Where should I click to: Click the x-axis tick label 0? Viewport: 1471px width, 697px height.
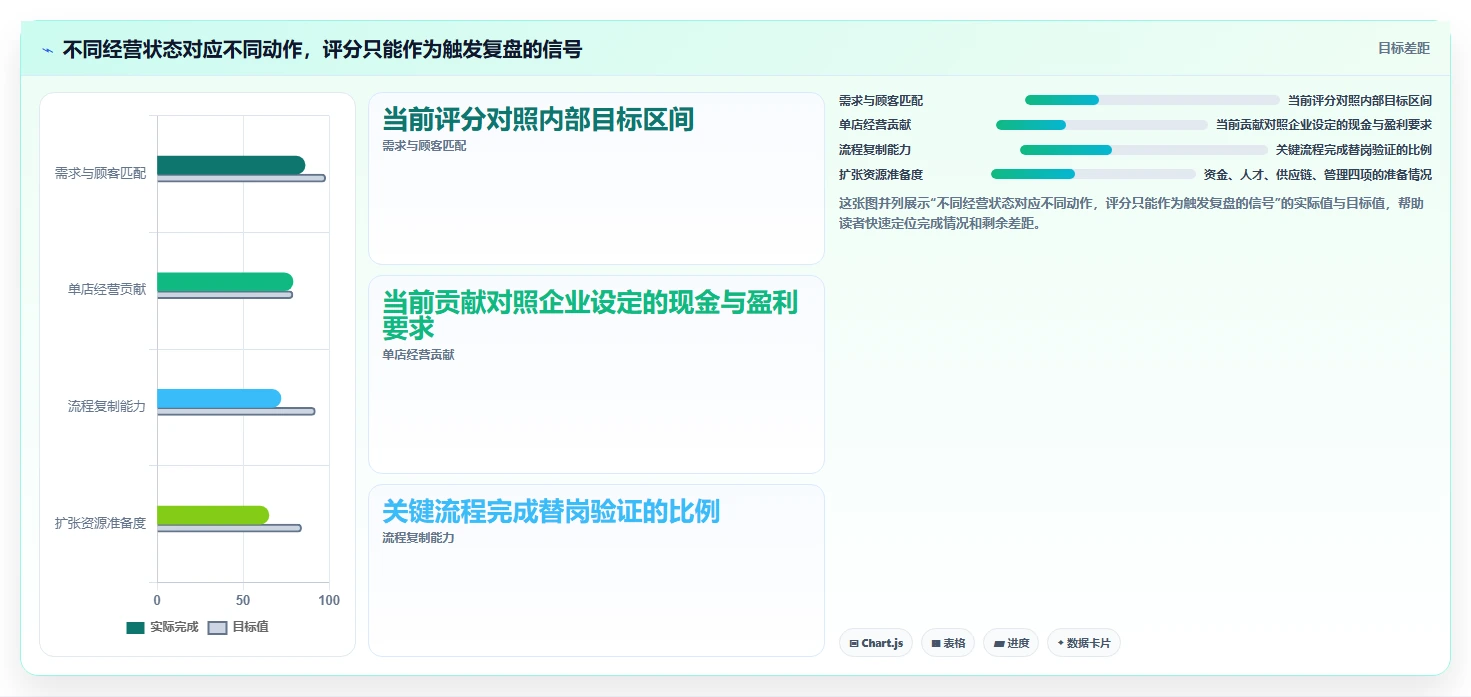point(157,601)
